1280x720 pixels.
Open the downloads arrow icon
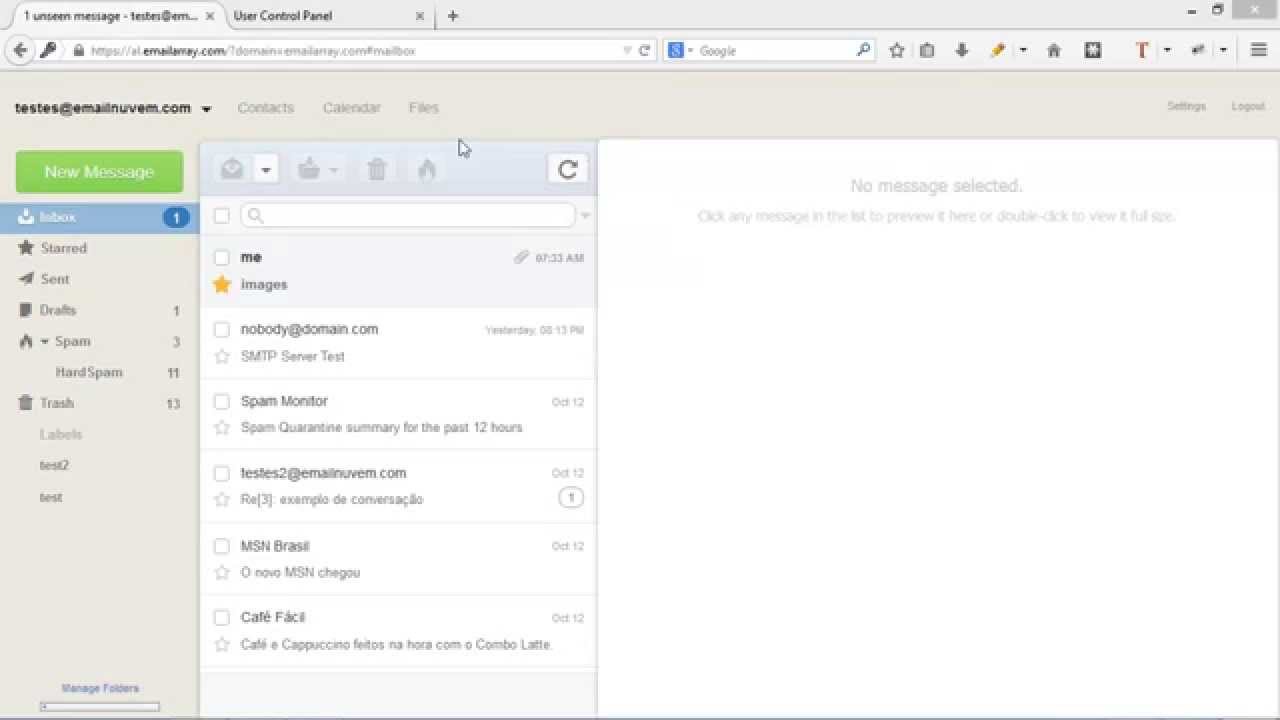962,50
